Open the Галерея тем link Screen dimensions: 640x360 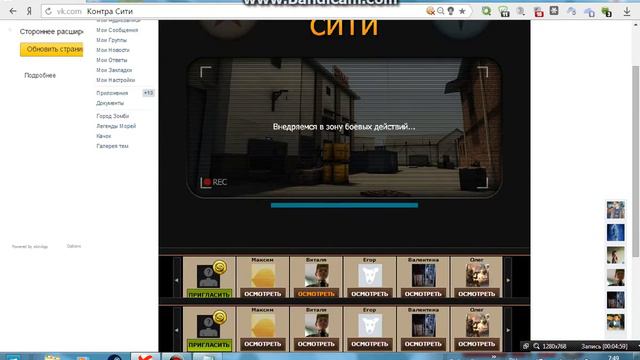[x=112, y=146]
